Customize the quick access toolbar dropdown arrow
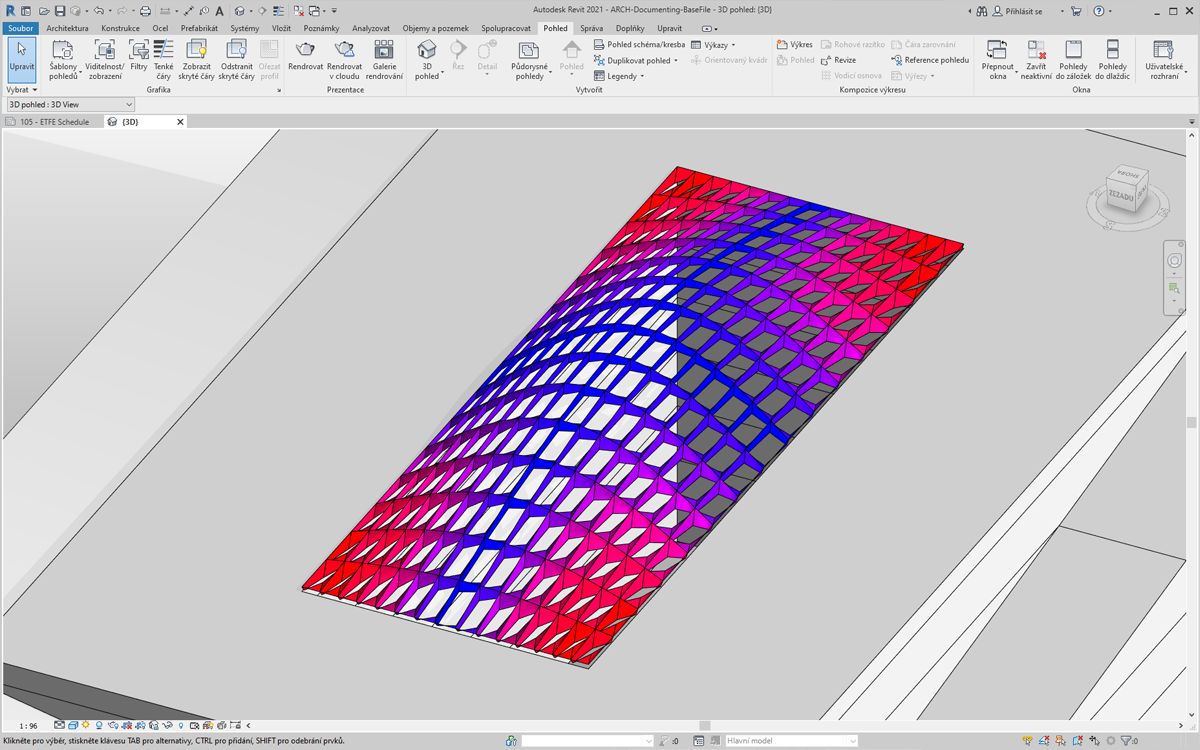 (x=334, y=11)
